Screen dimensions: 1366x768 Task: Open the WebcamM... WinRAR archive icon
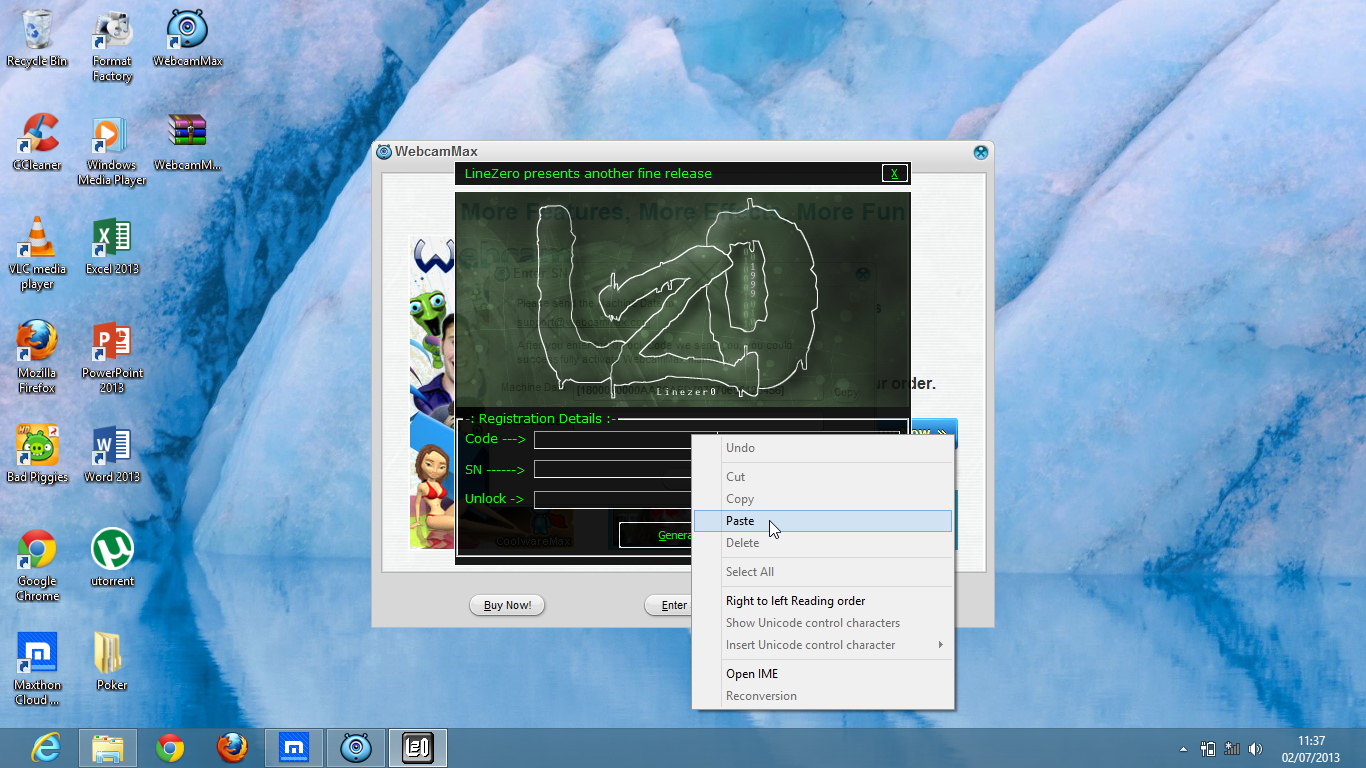187,142
